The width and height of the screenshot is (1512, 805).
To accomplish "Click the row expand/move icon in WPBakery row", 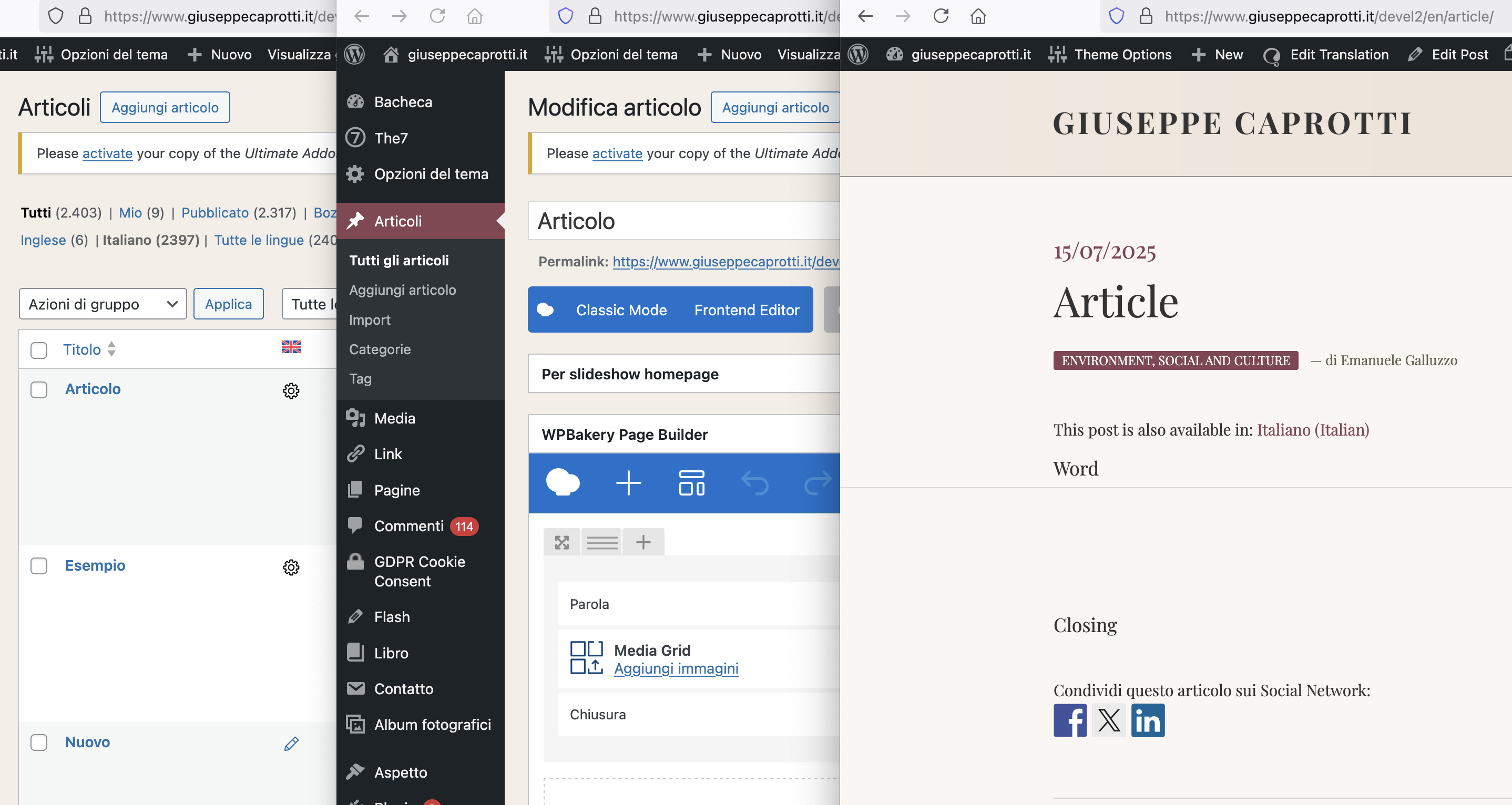I will [x=561, y=542].
